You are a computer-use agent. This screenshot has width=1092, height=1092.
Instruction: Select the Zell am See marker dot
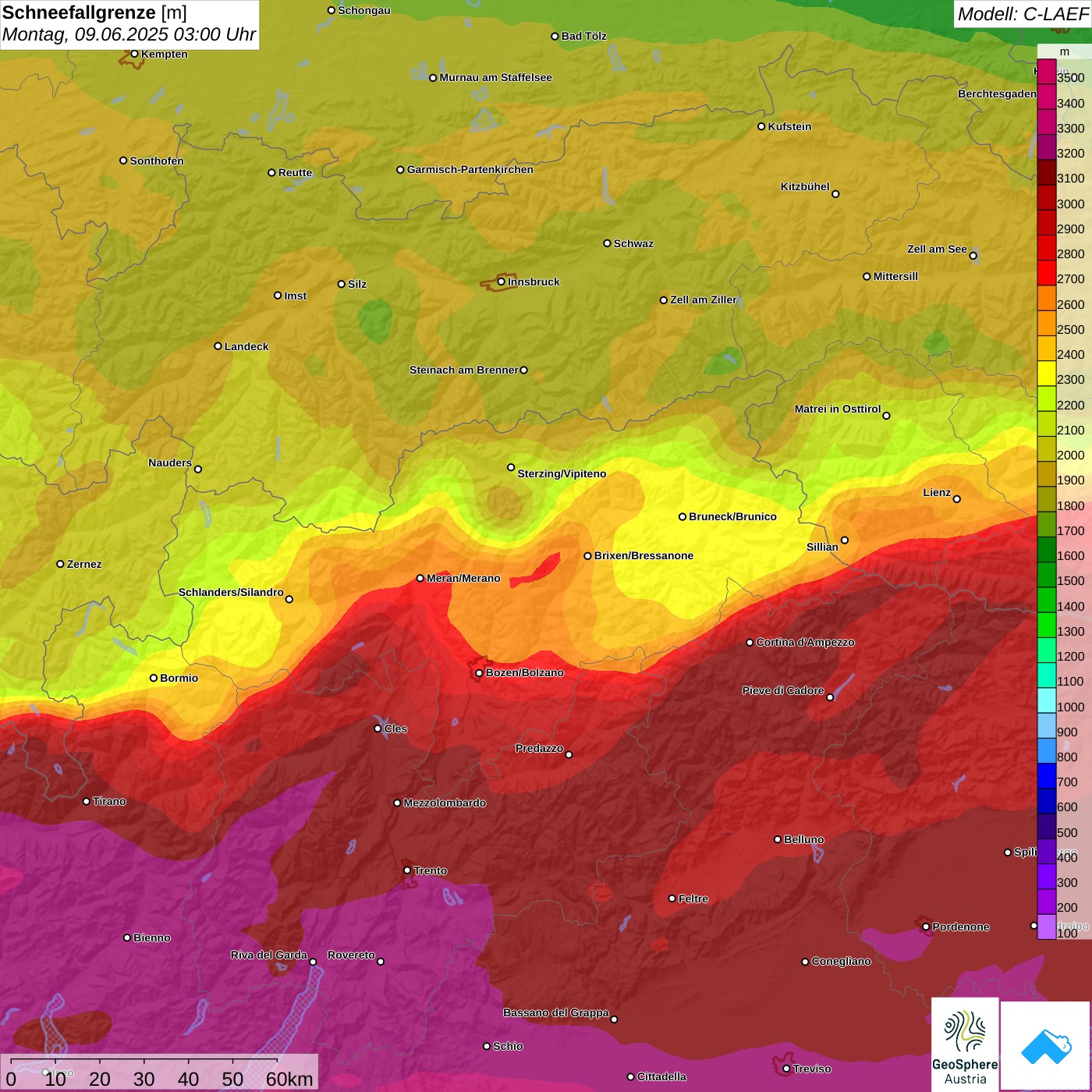973,255
